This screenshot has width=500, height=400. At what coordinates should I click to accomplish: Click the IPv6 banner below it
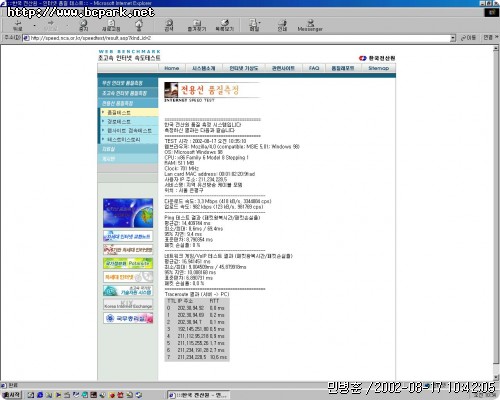point(128,250)
